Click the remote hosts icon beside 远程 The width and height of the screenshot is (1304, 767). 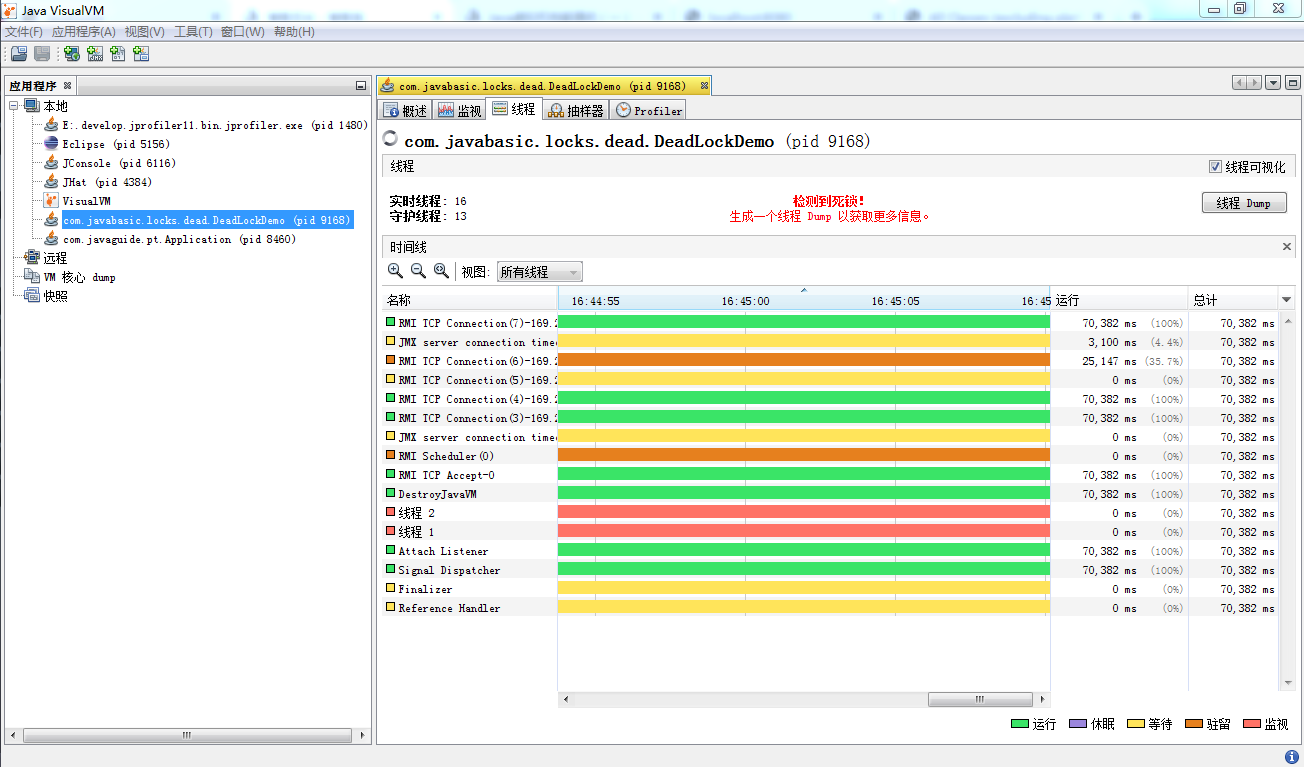(31, 258)
